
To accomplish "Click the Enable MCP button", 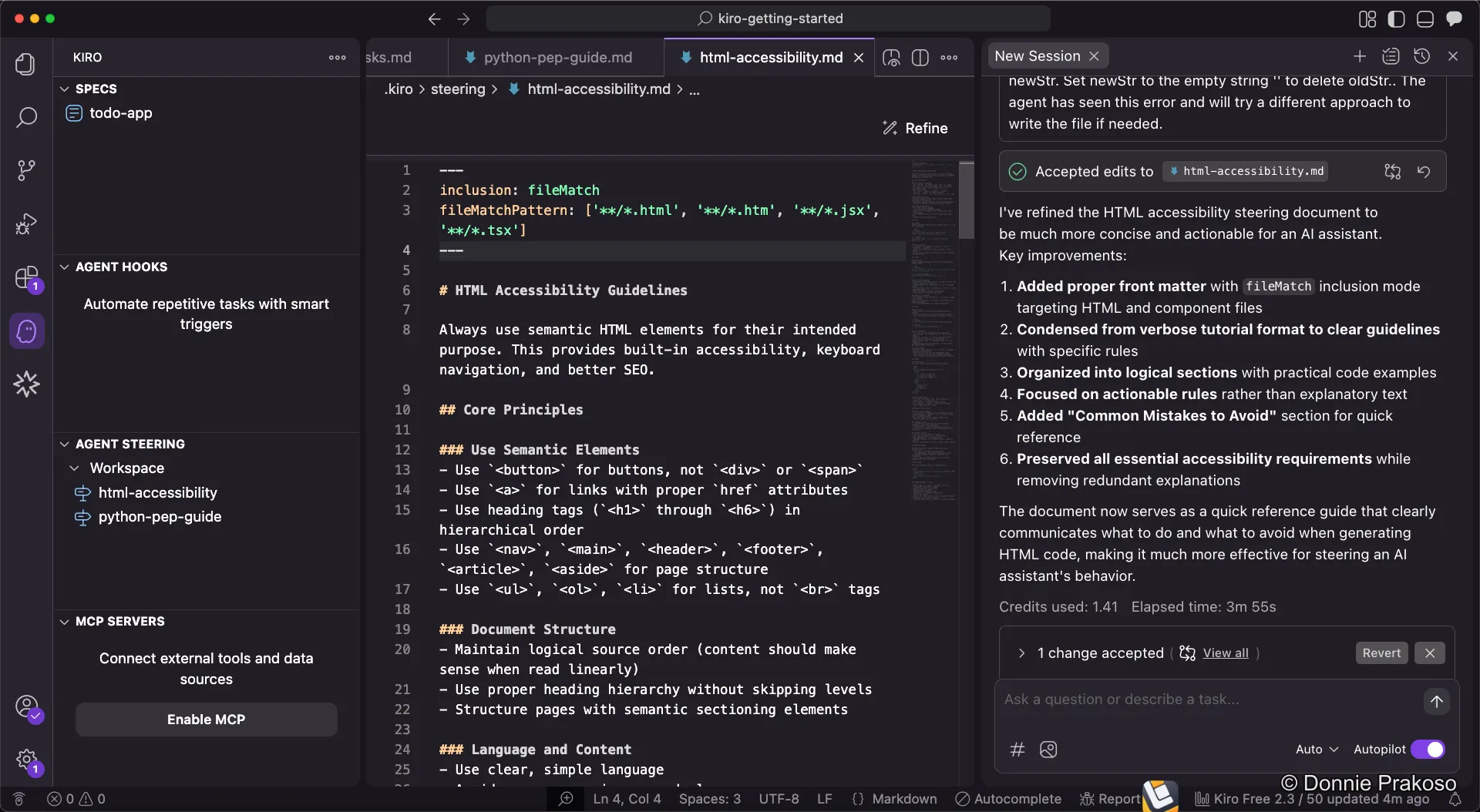I will [x=206, y=719].
